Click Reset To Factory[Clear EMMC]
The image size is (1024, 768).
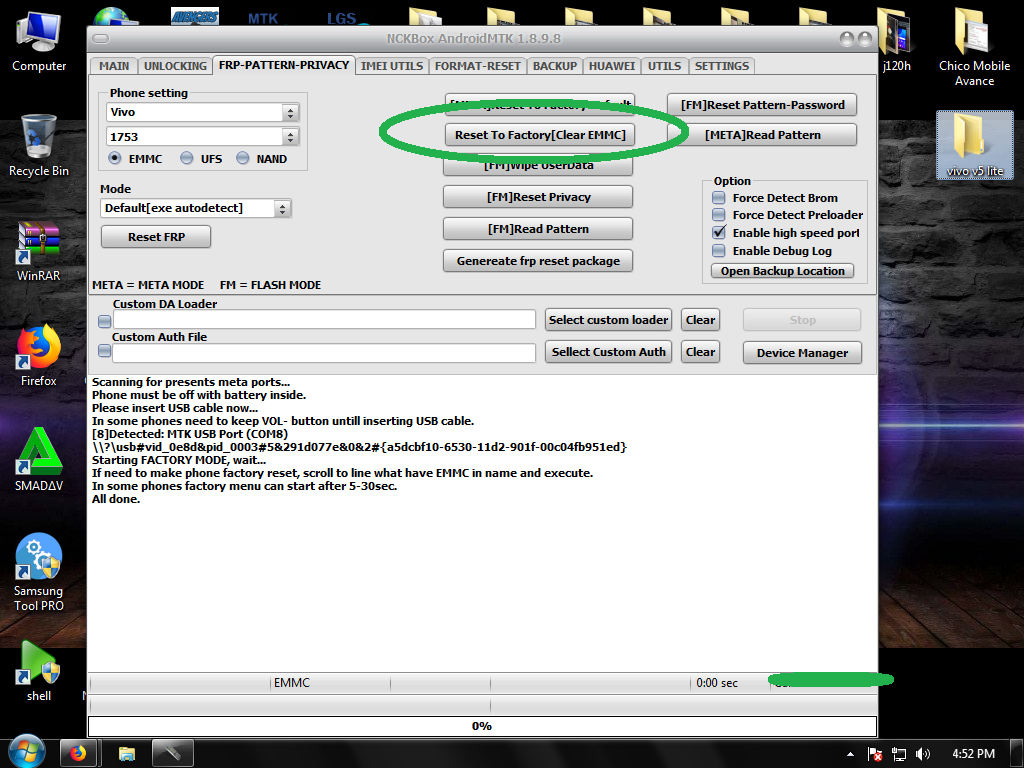[x=540, y=135]
